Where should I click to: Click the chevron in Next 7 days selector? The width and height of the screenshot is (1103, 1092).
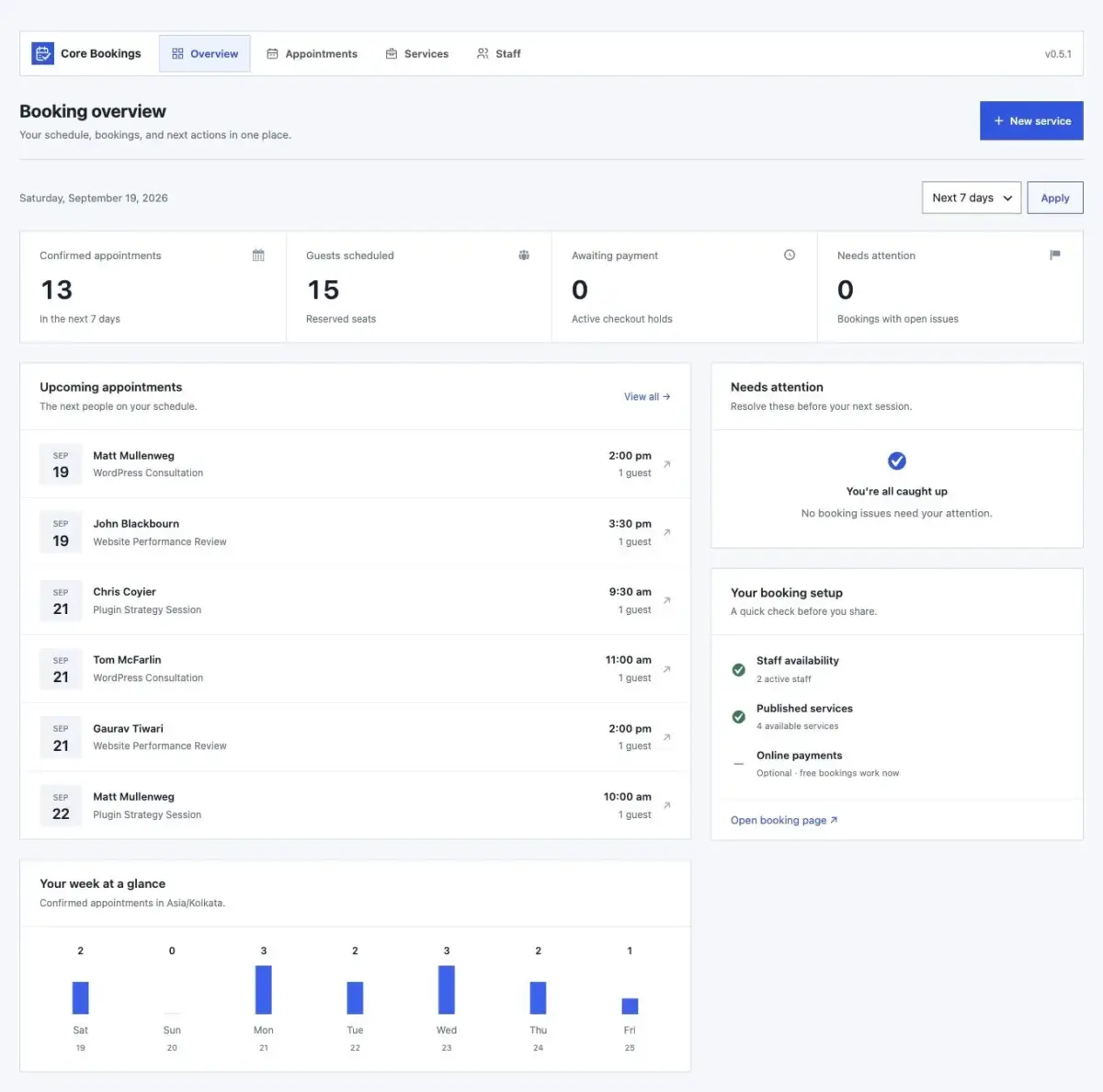(1007, 199)
